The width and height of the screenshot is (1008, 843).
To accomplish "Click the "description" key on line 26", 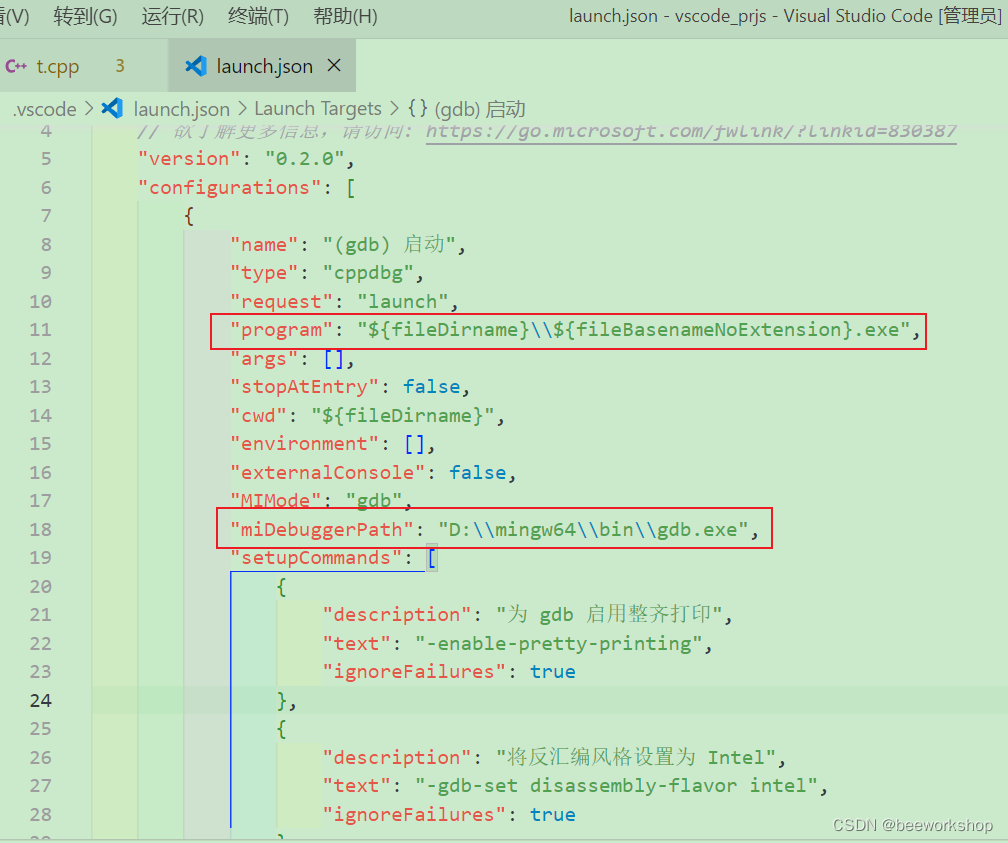I will [x=397, y=757].
